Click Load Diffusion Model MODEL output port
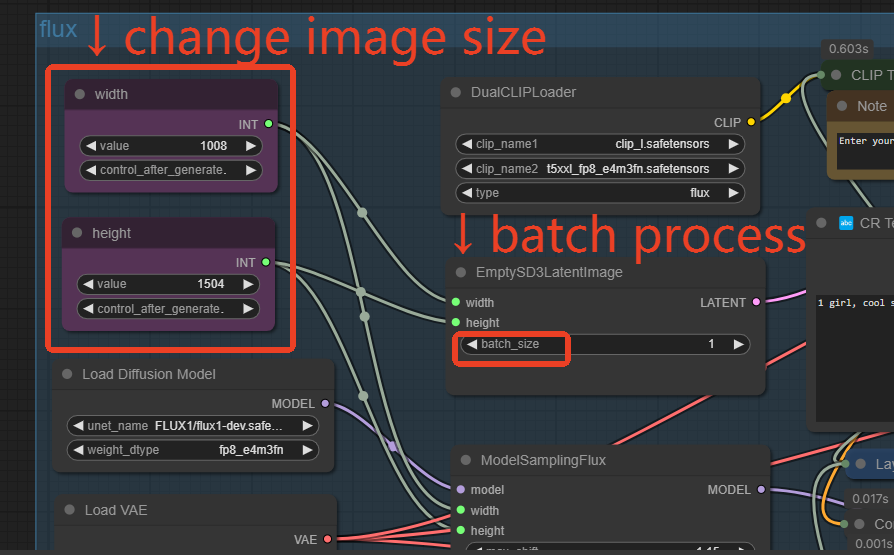894x555 pixels. coord(325,403)
